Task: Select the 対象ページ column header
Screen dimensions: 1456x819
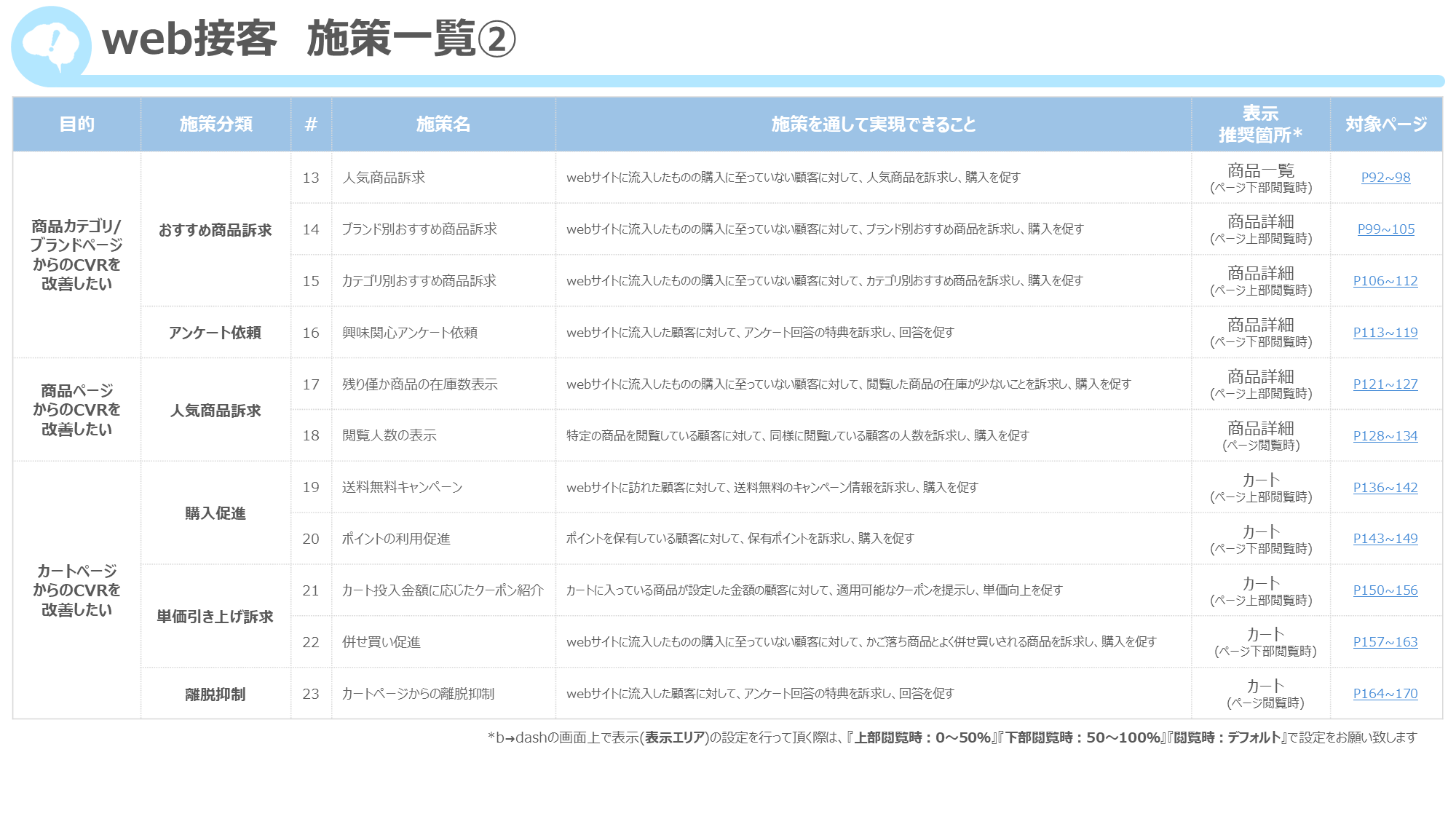Action: tap(1386, 124)
